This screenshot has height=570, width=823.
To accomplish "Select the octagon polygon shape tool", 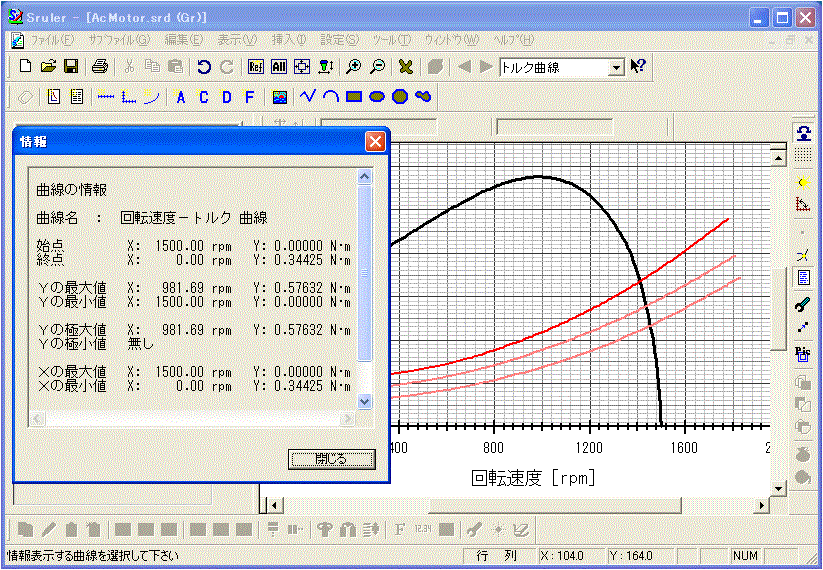I will tap(400, 97).
